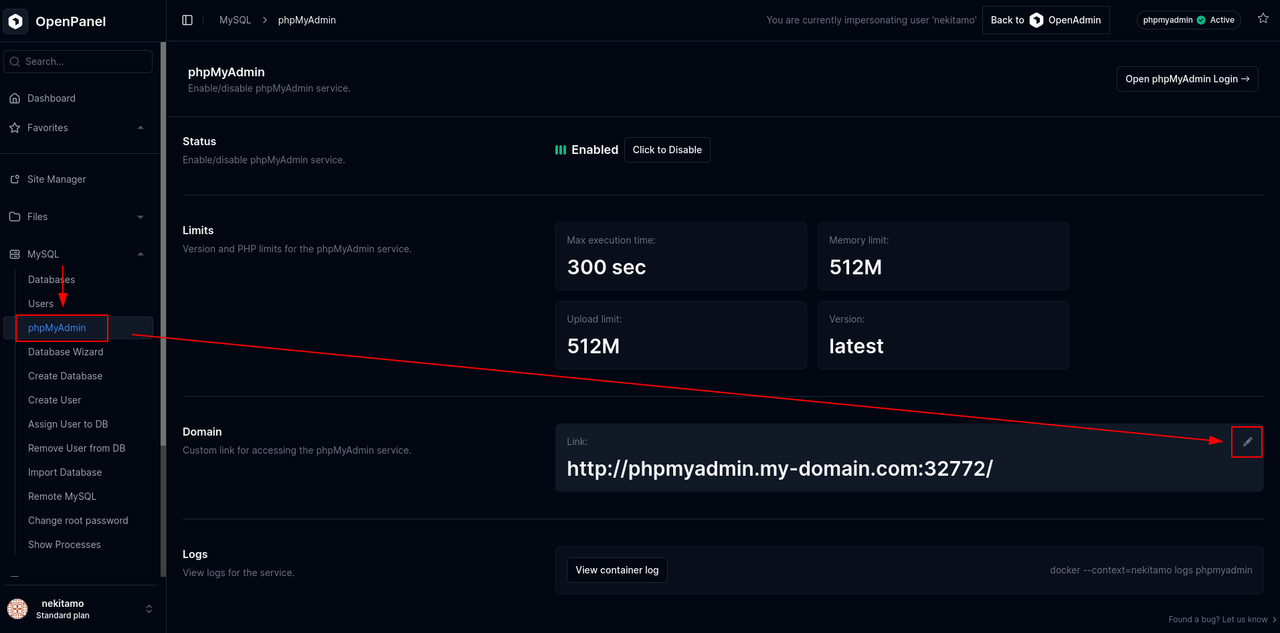Toggle the sidebar panel icon
The image size is (1280, 633).
click(x=187, y=20)
